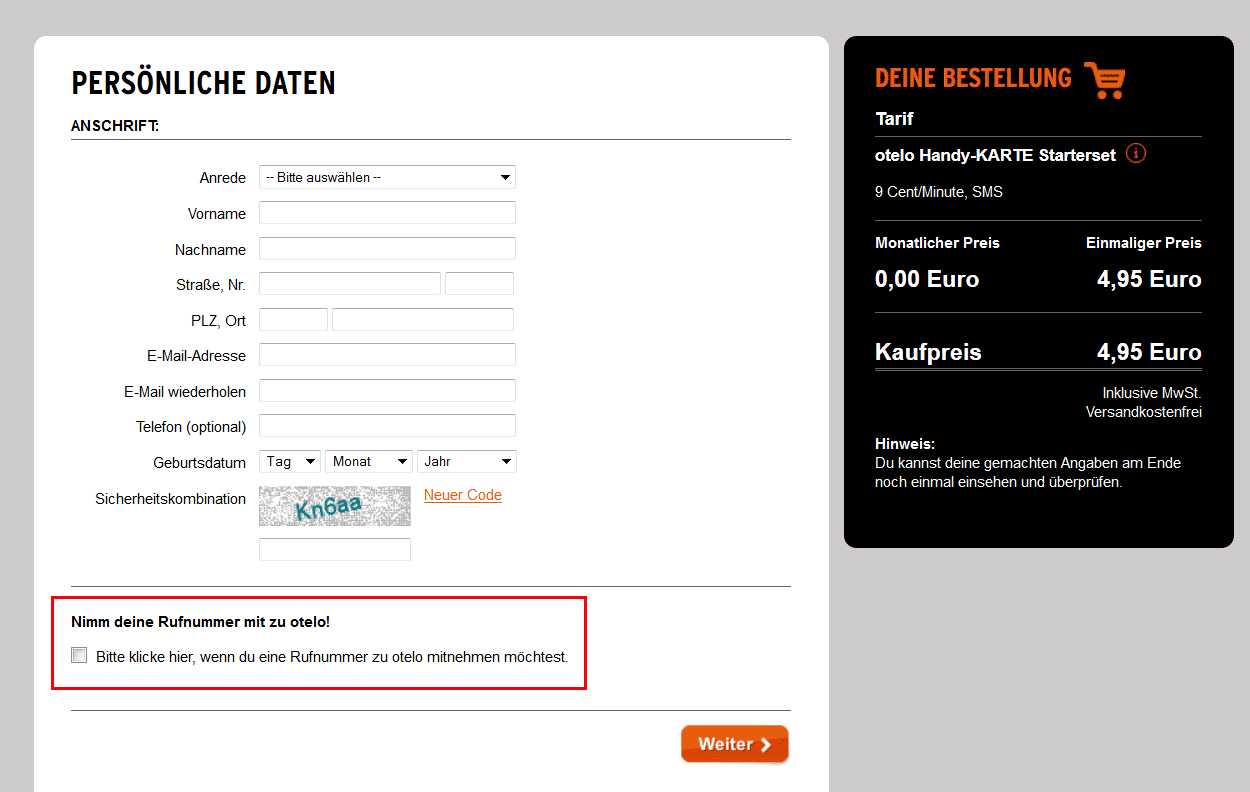Click the "0,00 Euro" monthly price
The height and width of the screenshot is (792, 1250).
tap(927, 279)
